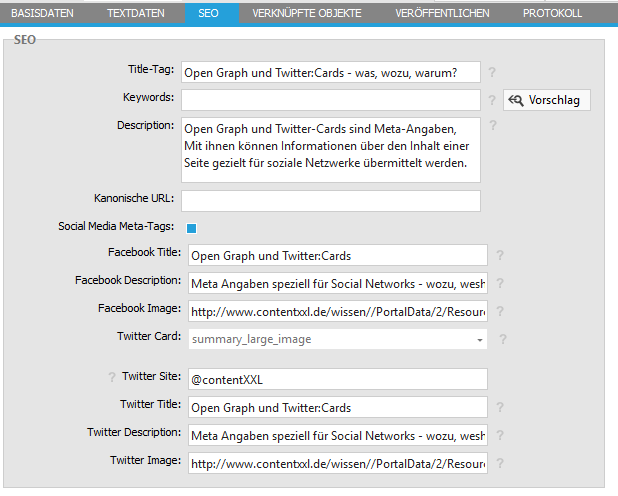Show help for Twitter Description field
Viewport: 618px width, 496px height.
tap(500, 435)
